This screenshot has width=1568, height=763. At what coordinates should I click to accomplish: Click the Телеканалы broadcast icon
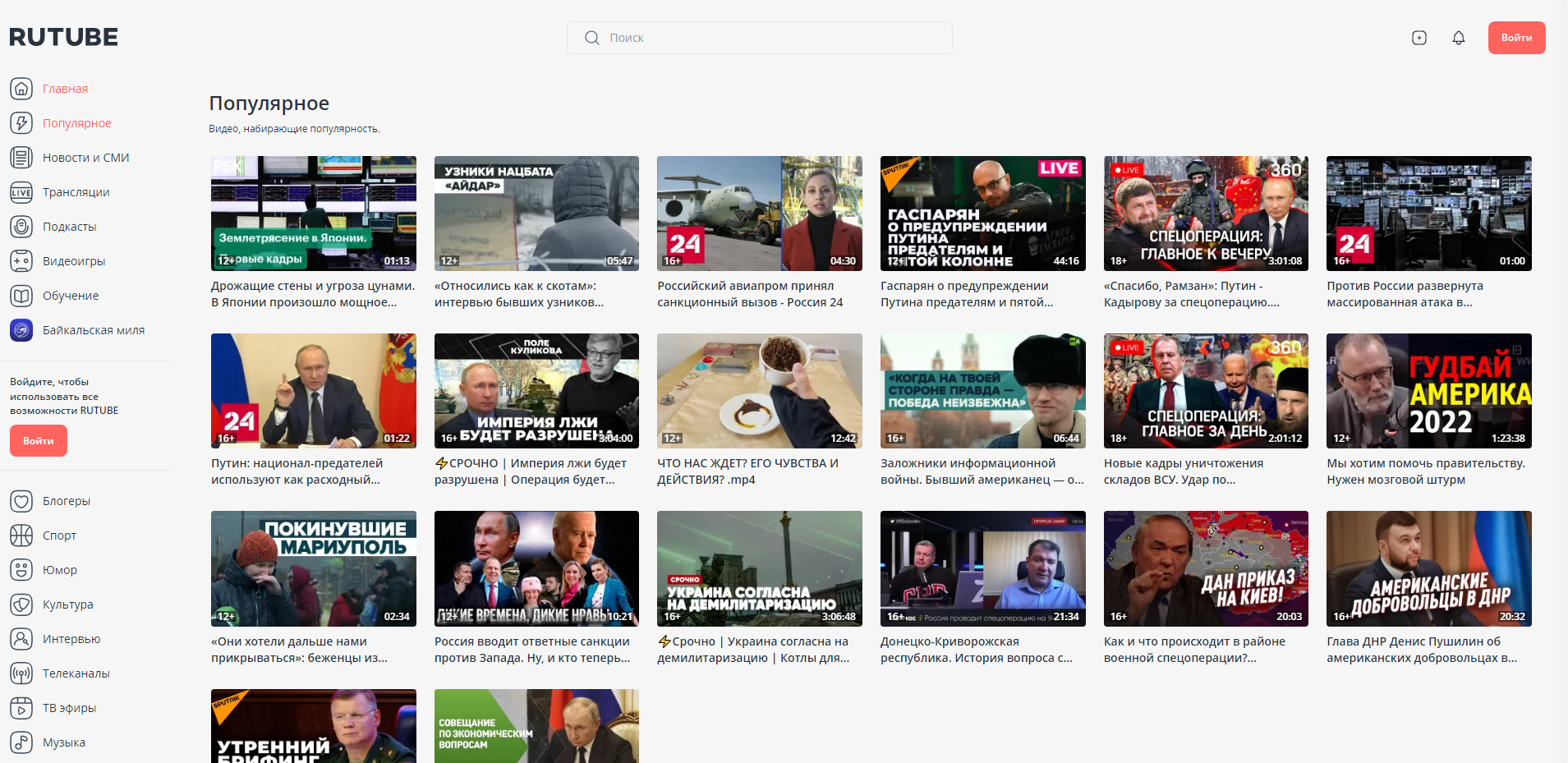point(21,673)
